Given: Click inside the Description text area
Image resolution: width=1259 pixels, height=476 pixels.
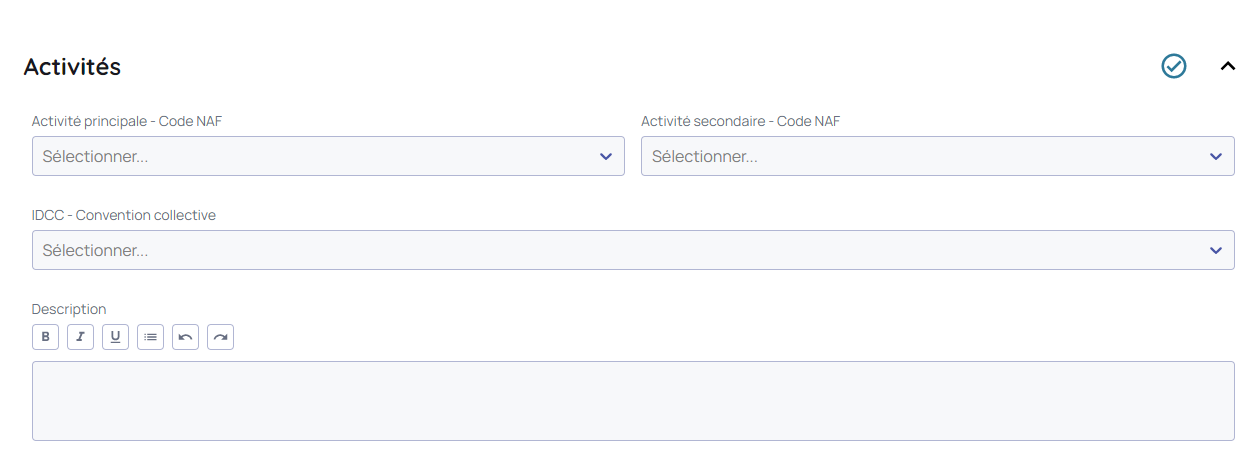Looking at the screenshot, I should (633, 401).
